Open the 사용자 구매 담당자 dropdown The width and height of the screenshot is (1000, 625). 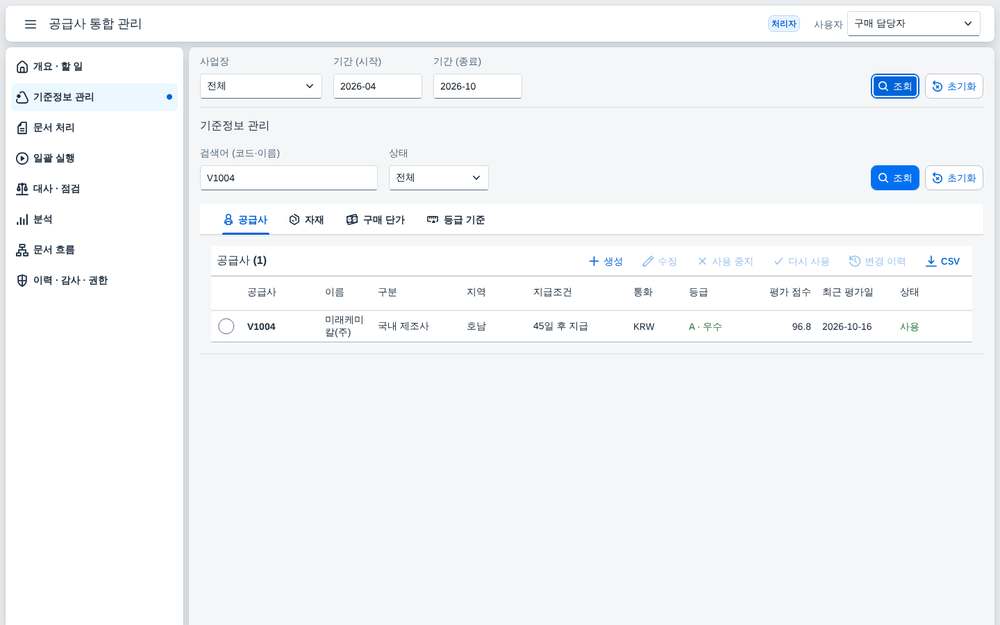(x=913, y=24)
